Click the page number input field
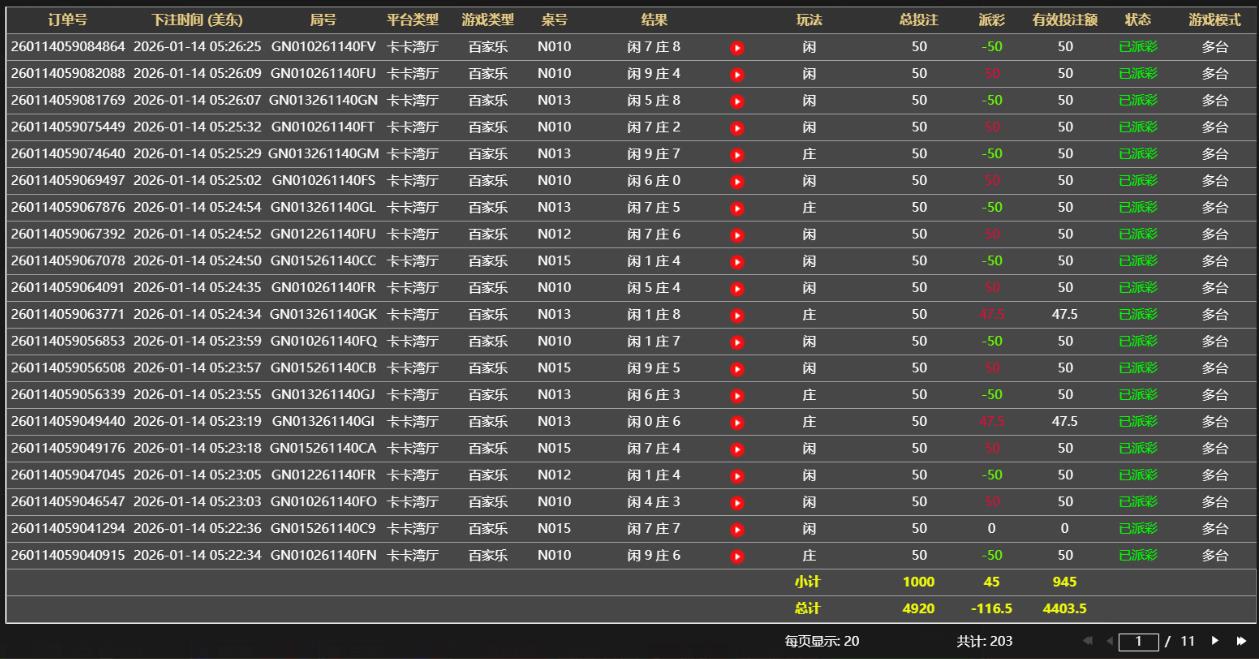The image size is (1259, 659). (1137, 641)
